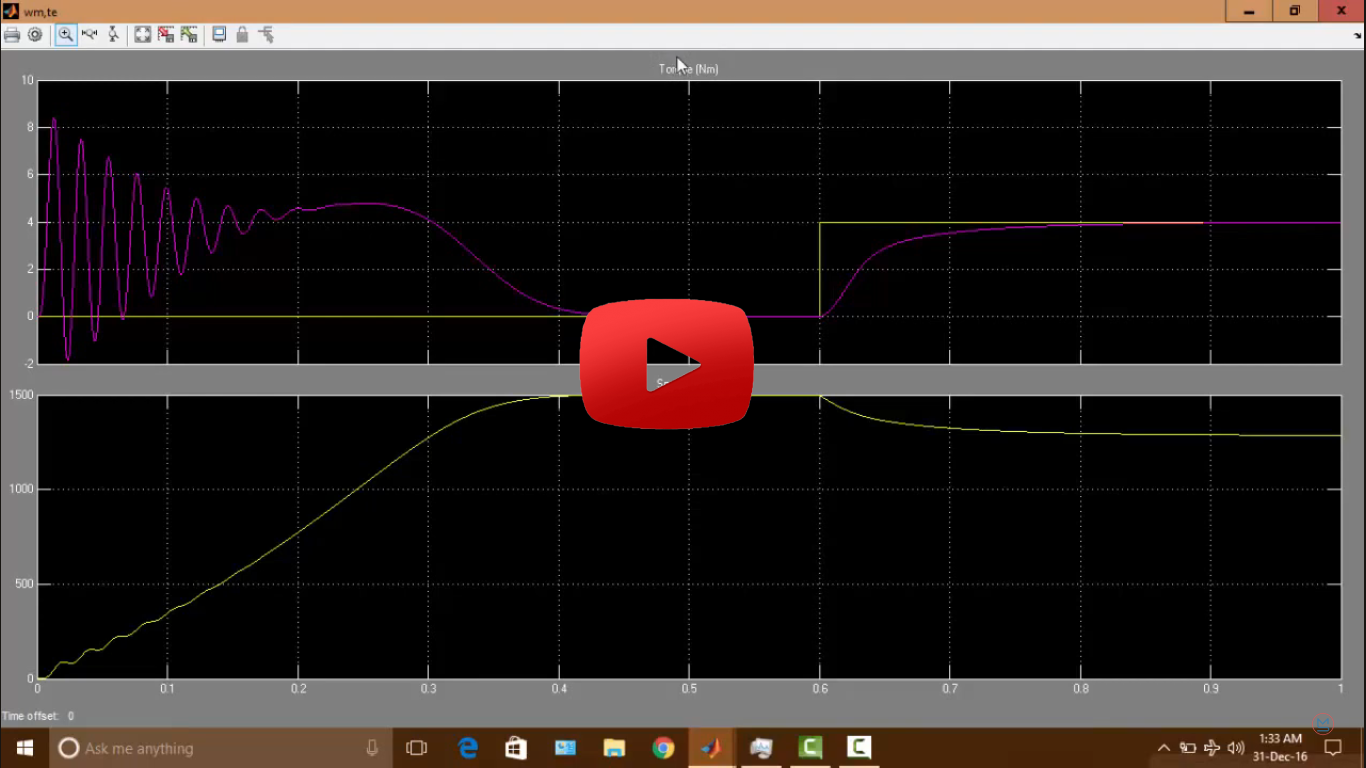Viewport: 1366px width, 768px height.
Task: Open Google Chrome from taskbar
Action: click(663, 748)
